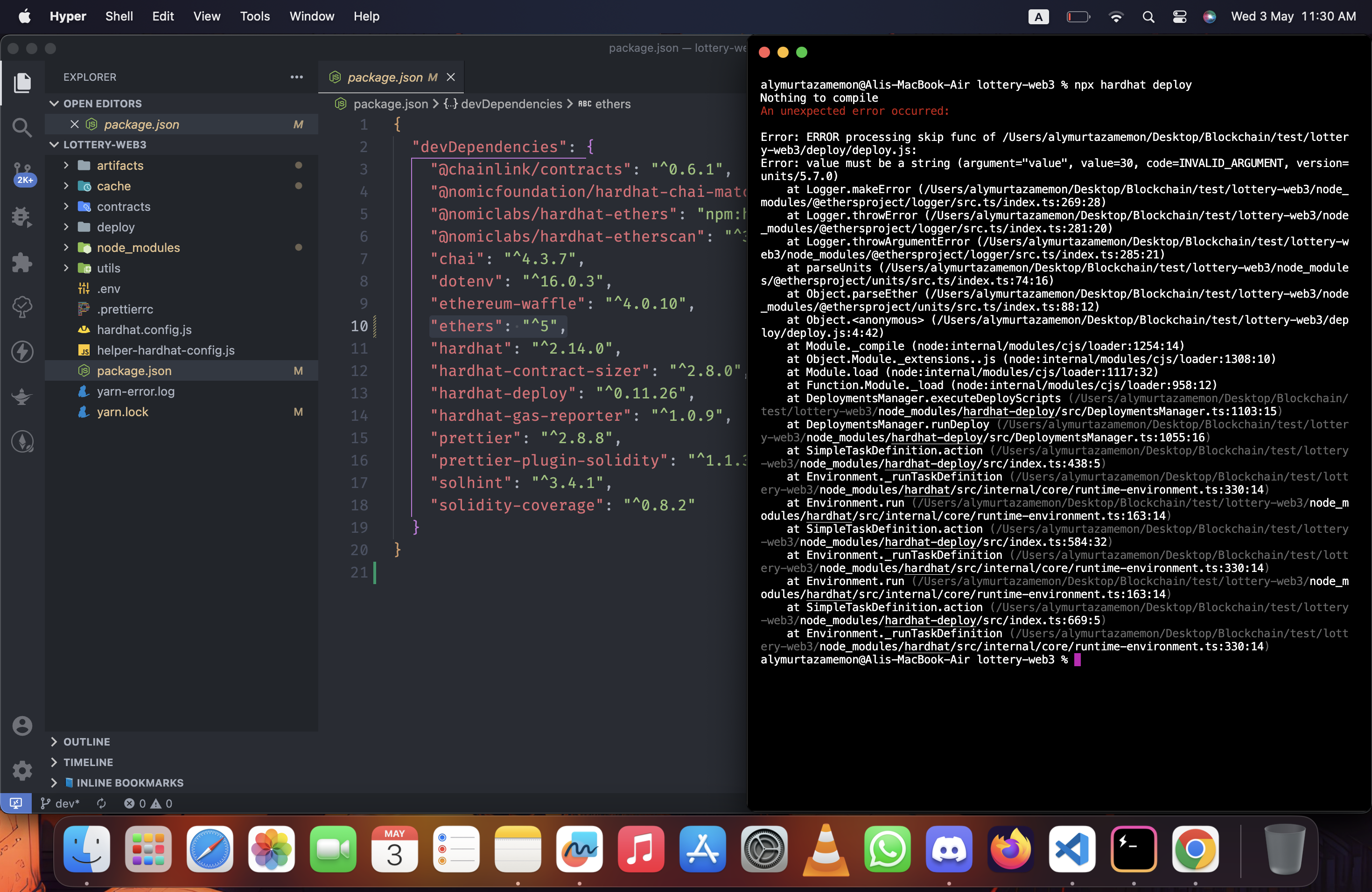This screenshot has width=1372, height=892.
Task: Open Launchpad from the Dock
Action: coord(148,849)
